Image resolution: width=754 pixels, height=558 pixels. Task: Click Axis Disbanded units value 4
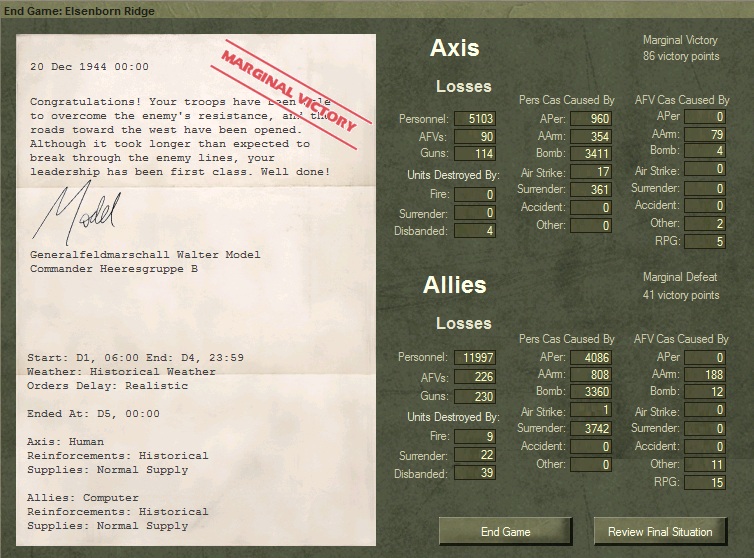(x=475, y=231)
